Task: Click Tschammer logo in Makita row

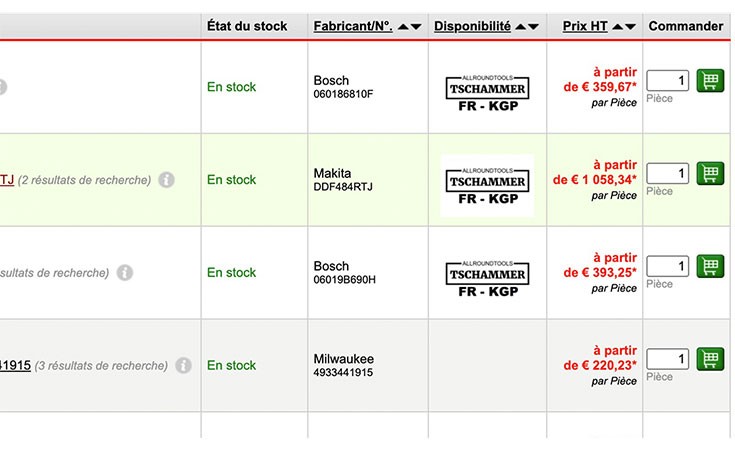Action: click(488, 186)
